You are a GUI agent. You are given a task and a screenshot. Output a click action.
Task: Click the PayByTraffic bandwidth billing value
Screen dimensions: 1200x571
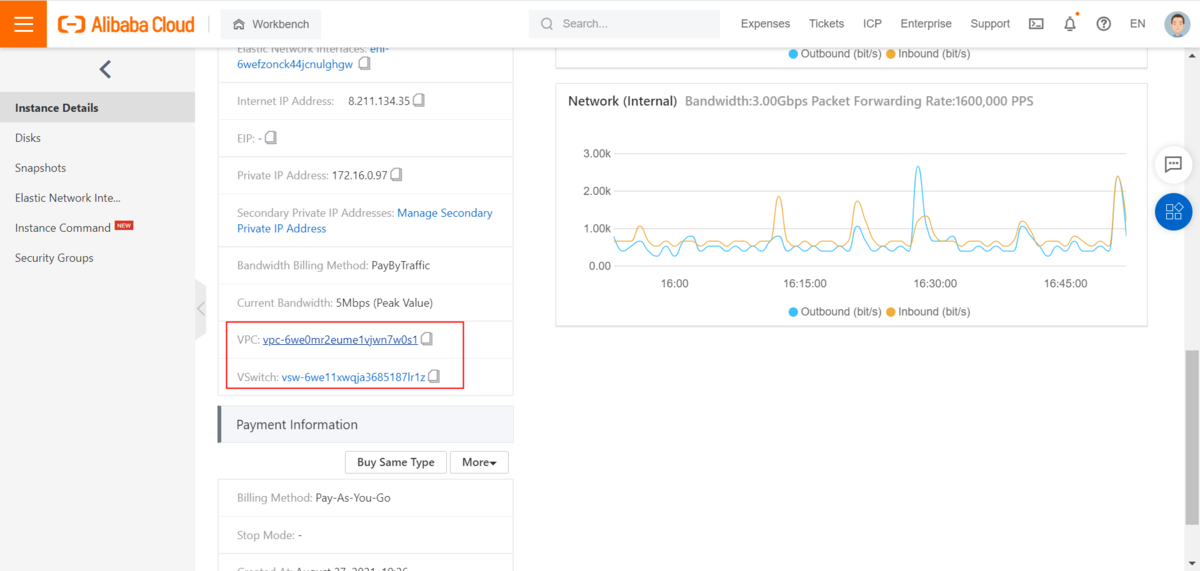[401, 266]
